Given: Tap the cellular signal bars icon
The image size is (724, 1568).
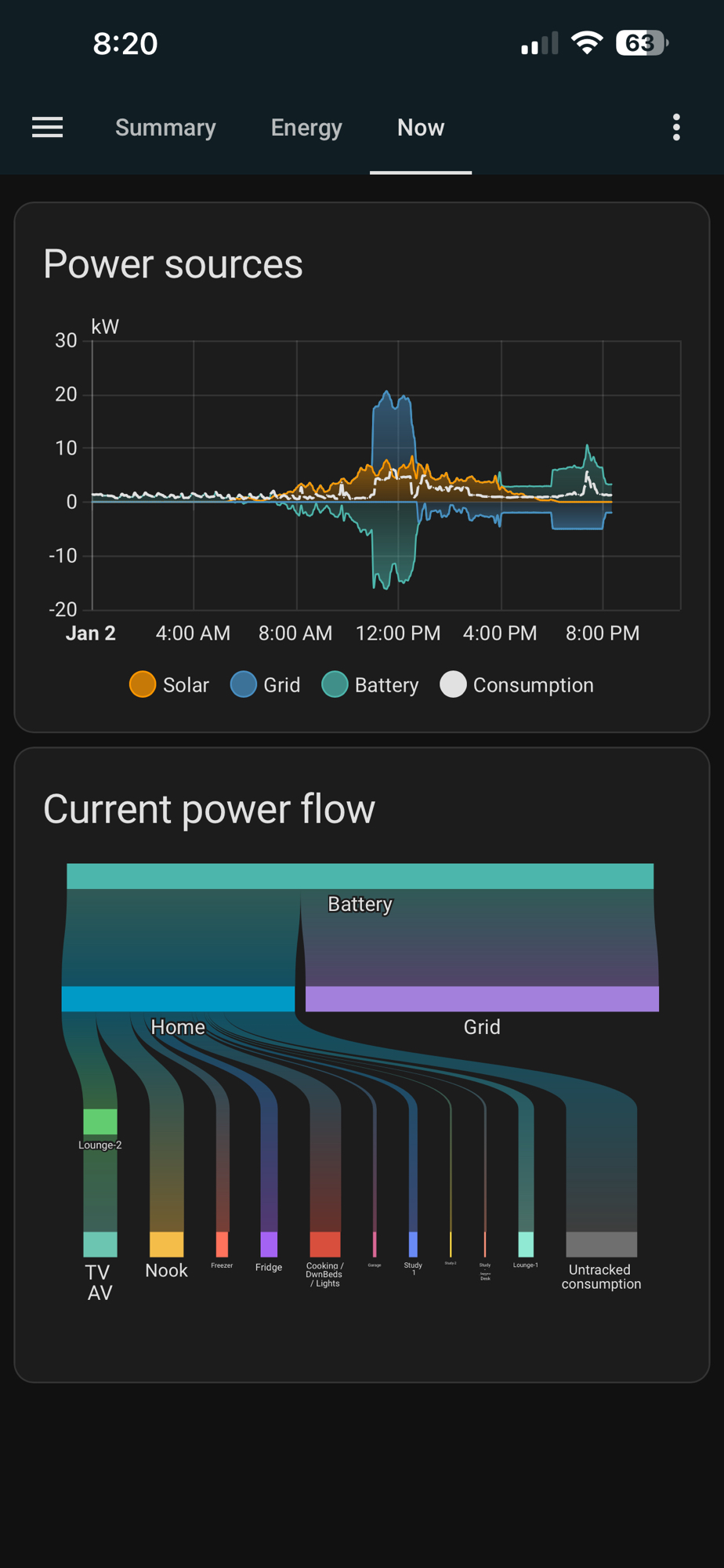Looking at the screenshot, I should (540, 44).
